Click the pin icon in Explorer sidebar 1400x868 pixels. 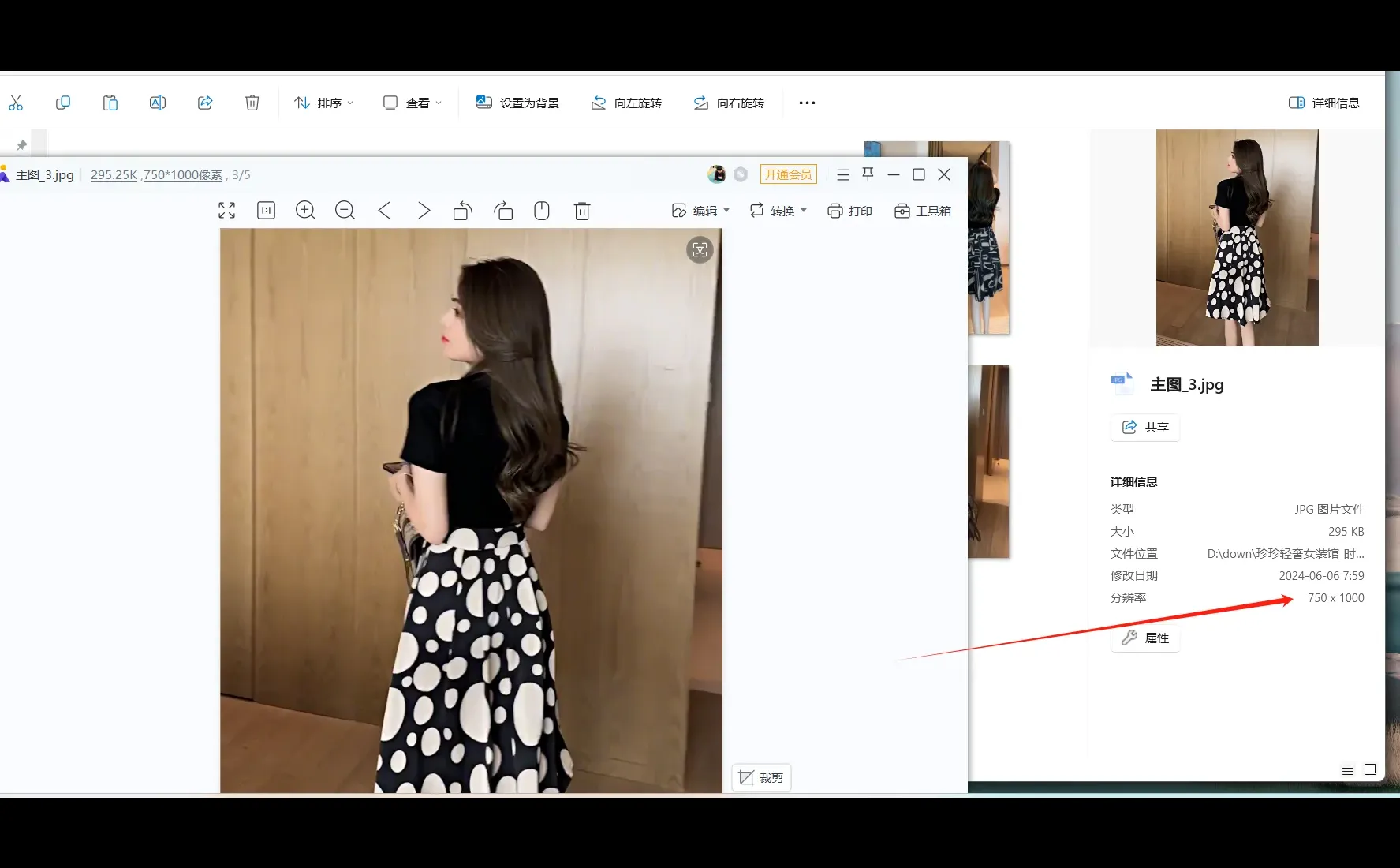point(22,145)
